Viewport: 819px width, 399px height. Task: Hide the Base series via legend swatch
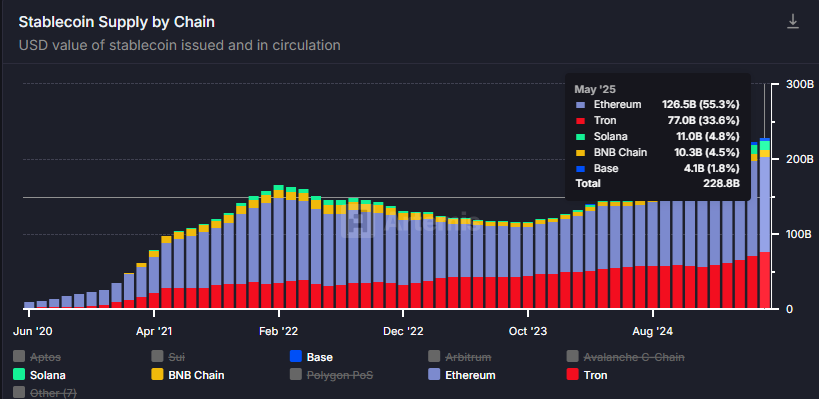click(x=296, y=357)
